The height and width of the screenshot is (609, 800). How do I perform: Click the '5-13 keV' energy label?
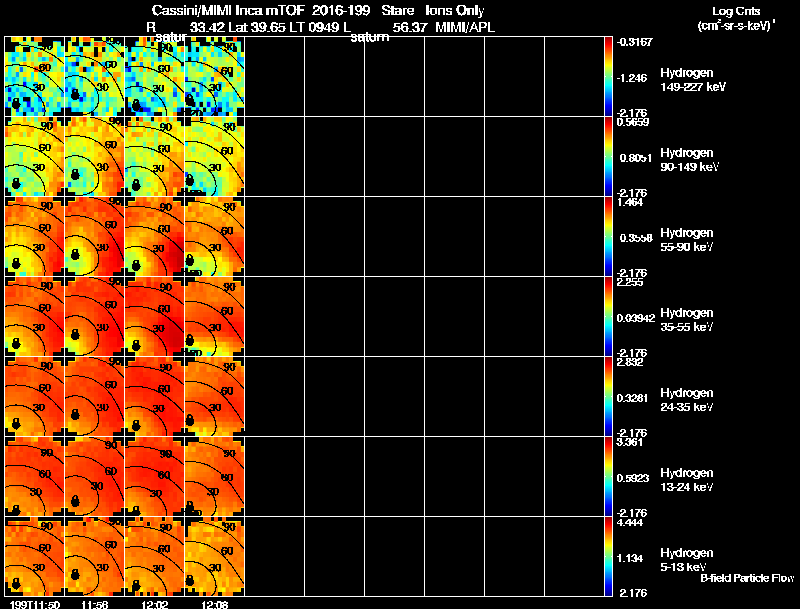(x=684, y=567)
